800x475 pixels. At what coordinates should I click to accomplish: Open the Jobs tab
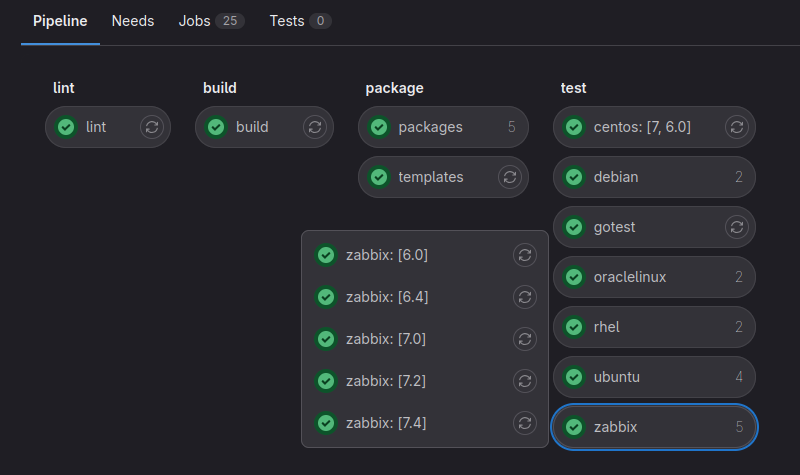(212, 21)
